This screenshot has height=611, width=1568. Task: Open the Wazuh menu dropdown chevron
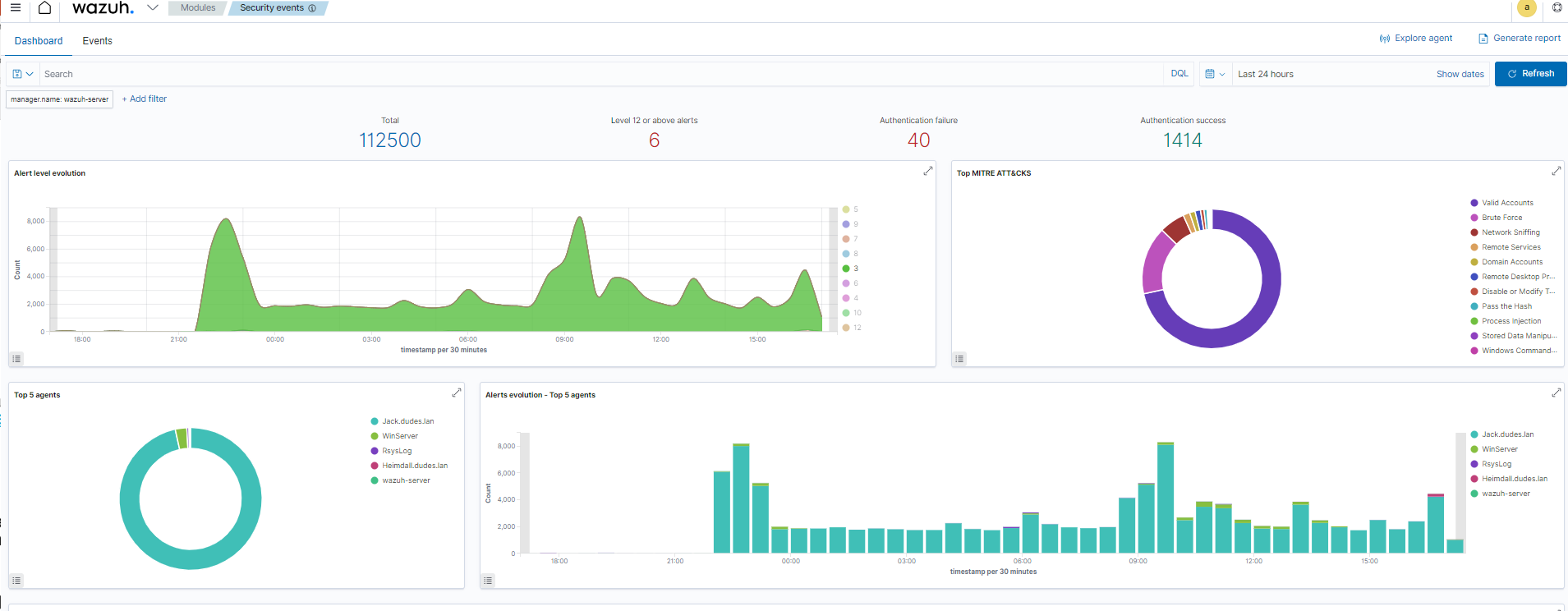click(152, 8)
